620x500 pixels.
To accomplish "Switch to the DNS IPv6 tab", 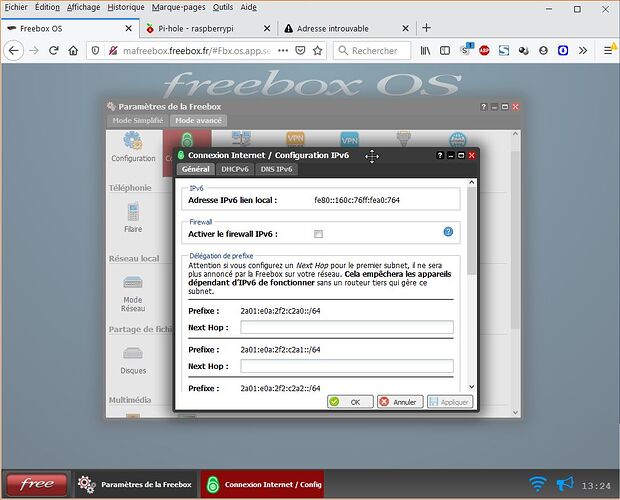I will 276,169.
